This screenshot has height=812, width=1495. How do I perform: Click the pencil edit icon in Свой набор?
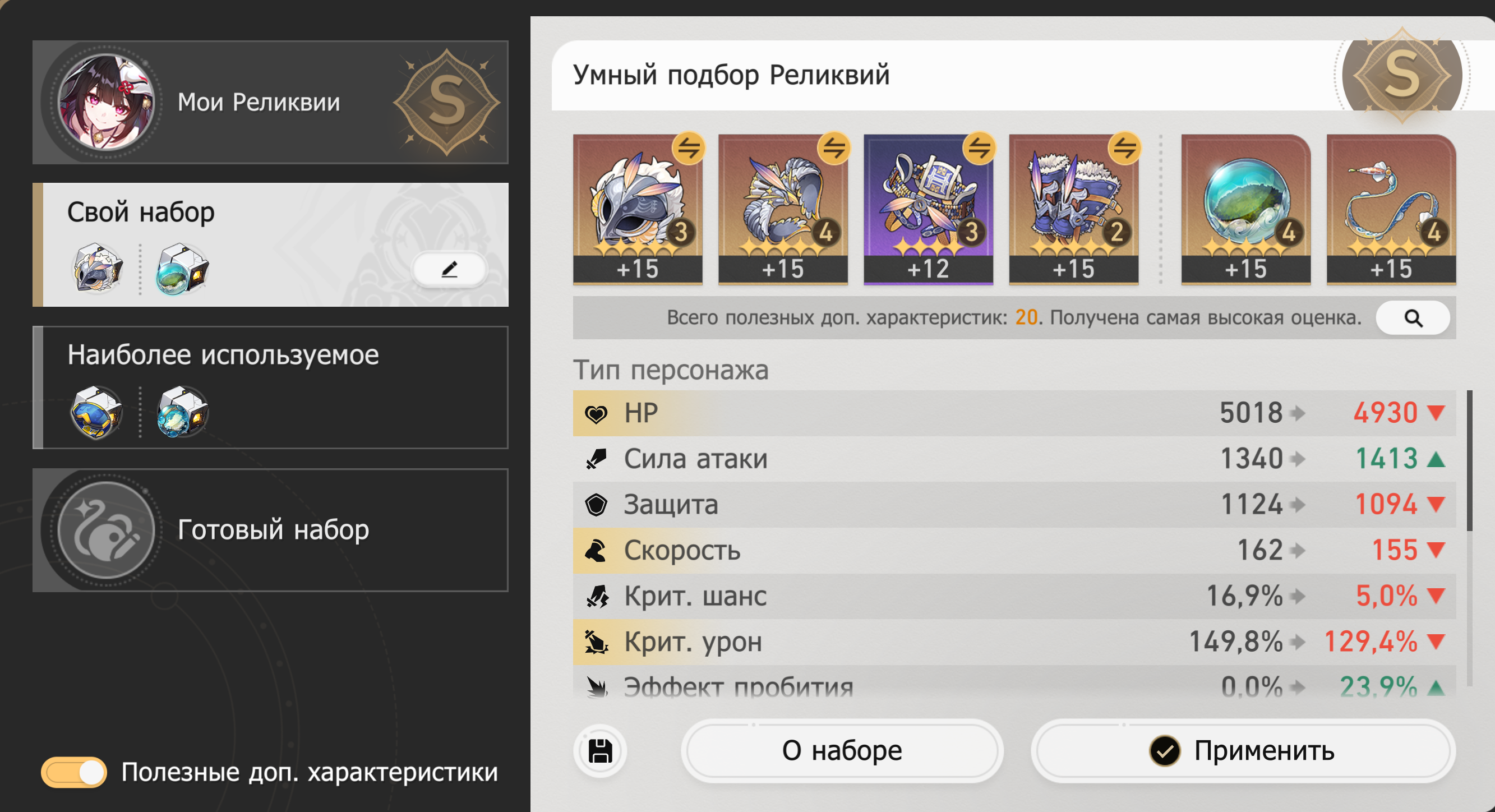click(449, 269)
